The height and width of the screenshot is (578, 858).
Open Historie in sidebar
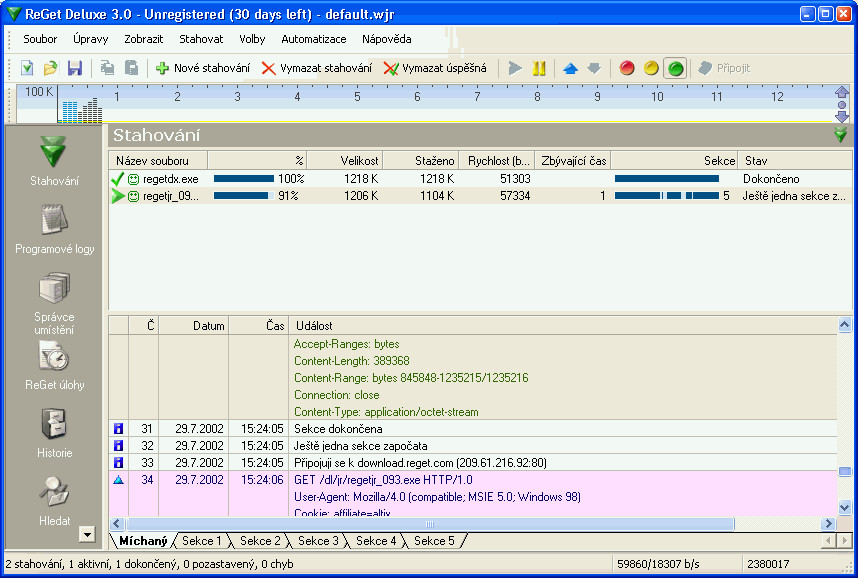pyautogui.click(x=54, y=434)
